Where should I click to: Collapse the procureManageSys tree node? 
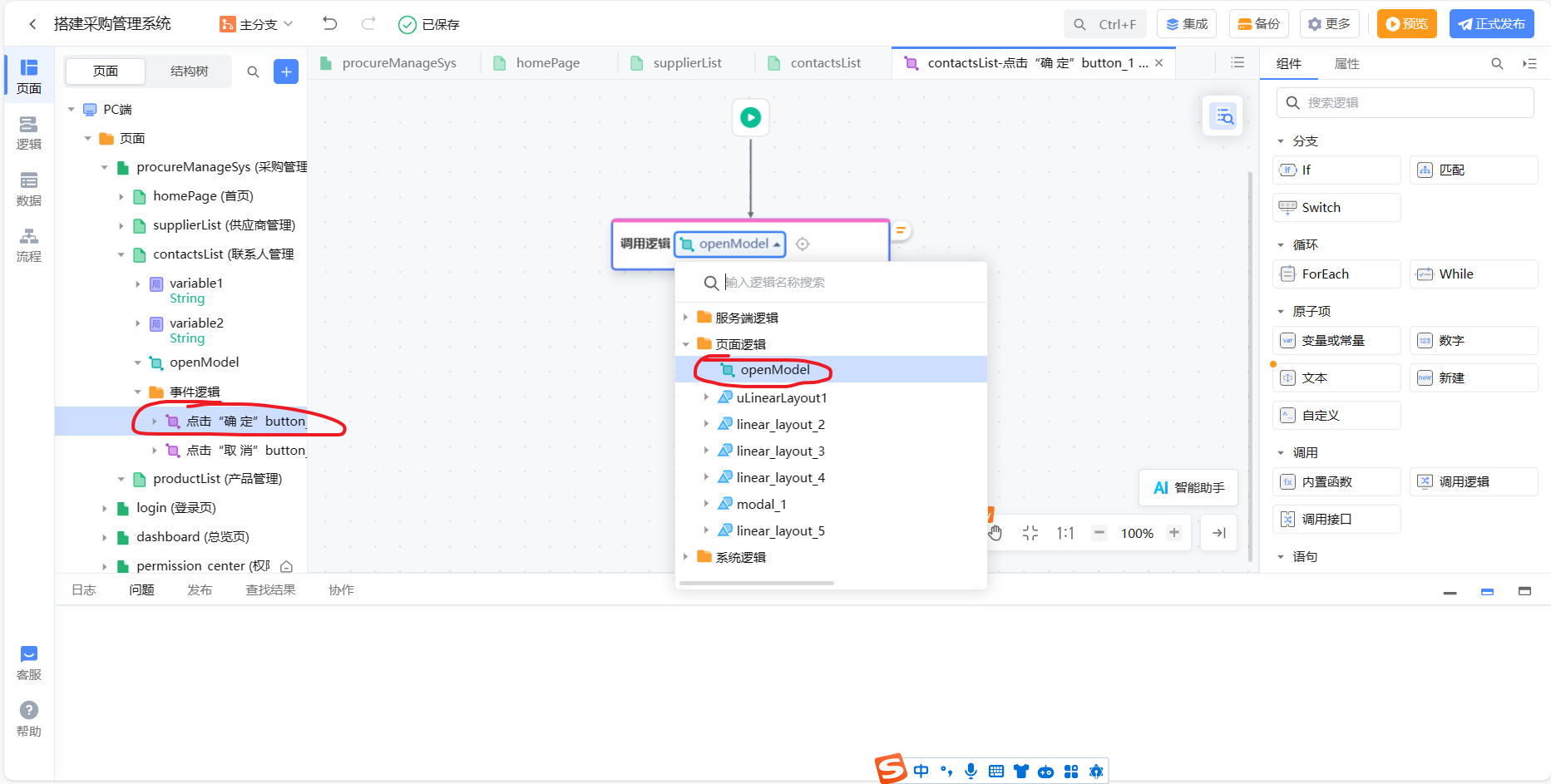pyautogui.click(x=105, y=167)
